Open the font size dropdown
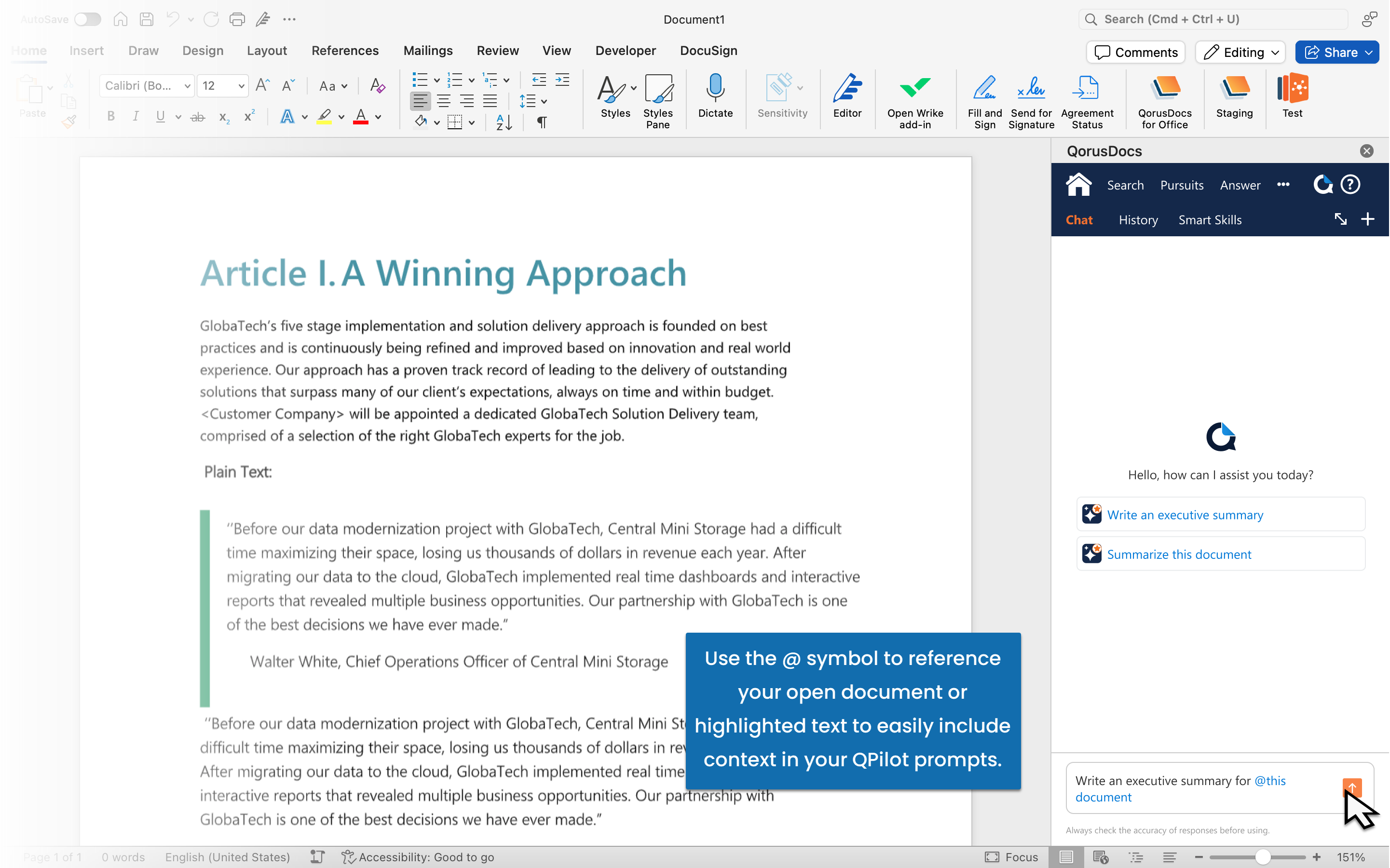The width and height of the screenshot is (1390, 868). point(241,86)
